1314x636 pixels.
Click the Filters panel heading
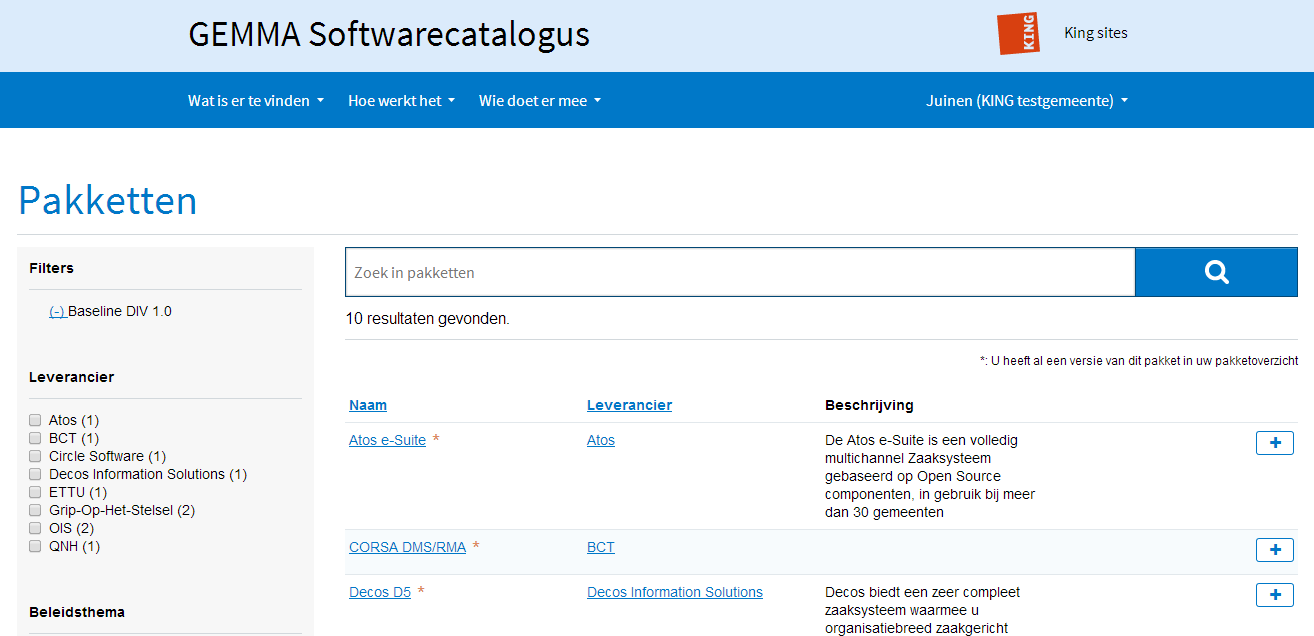coord(52,268)
